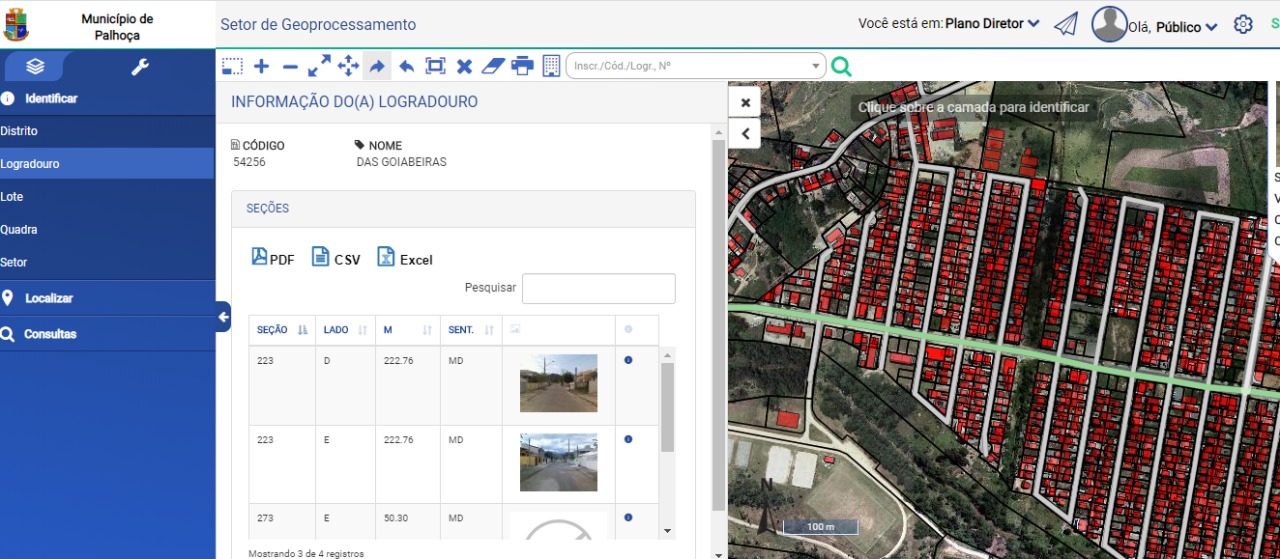The width and height of the screenshot is (1280, 559).
Task: Open the wrench tools tab in the sidebar
Action: pos(140,67)
